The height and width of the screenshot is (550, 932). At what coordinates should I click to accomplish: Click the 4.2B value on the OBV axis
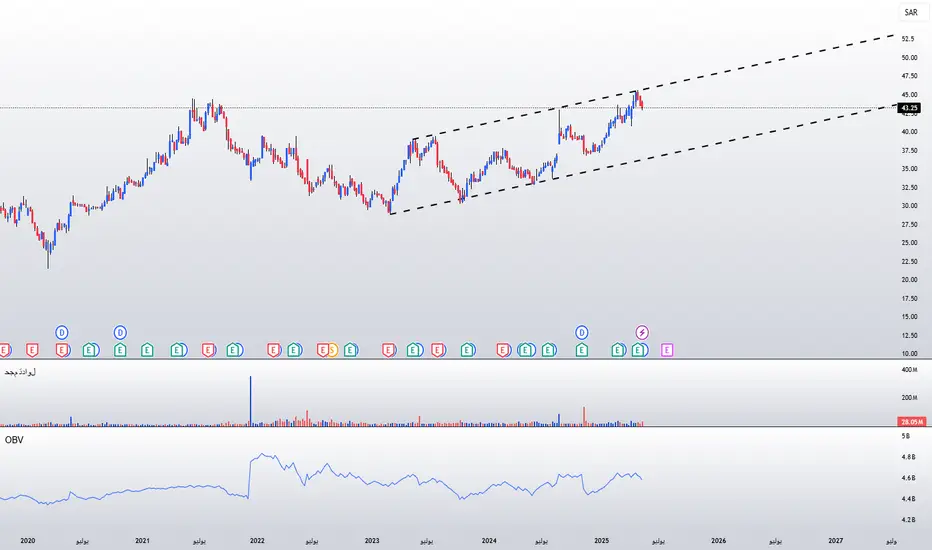pyautogui.click(x=908, y=520)
